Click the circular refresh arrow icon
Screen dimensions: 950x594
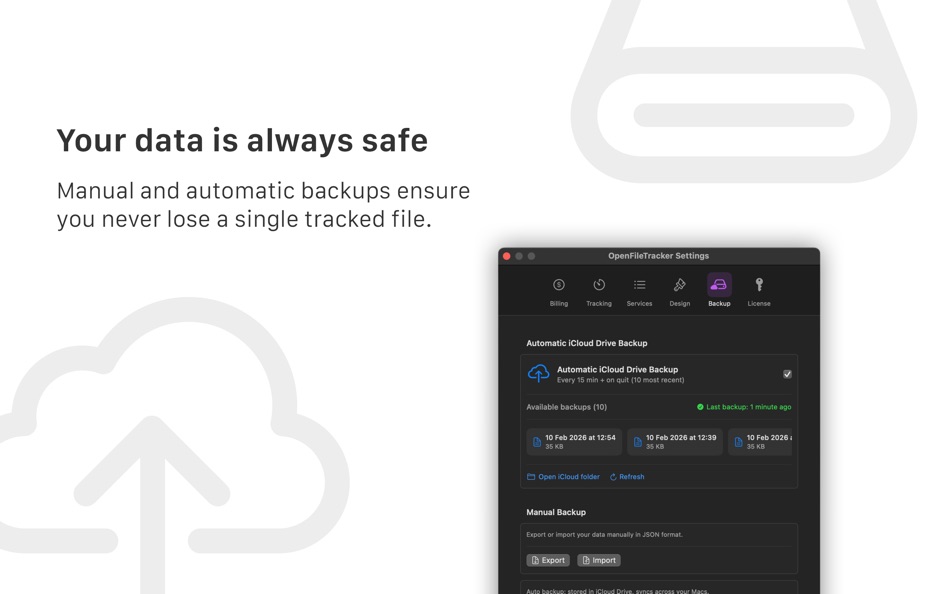pos(612,477)
